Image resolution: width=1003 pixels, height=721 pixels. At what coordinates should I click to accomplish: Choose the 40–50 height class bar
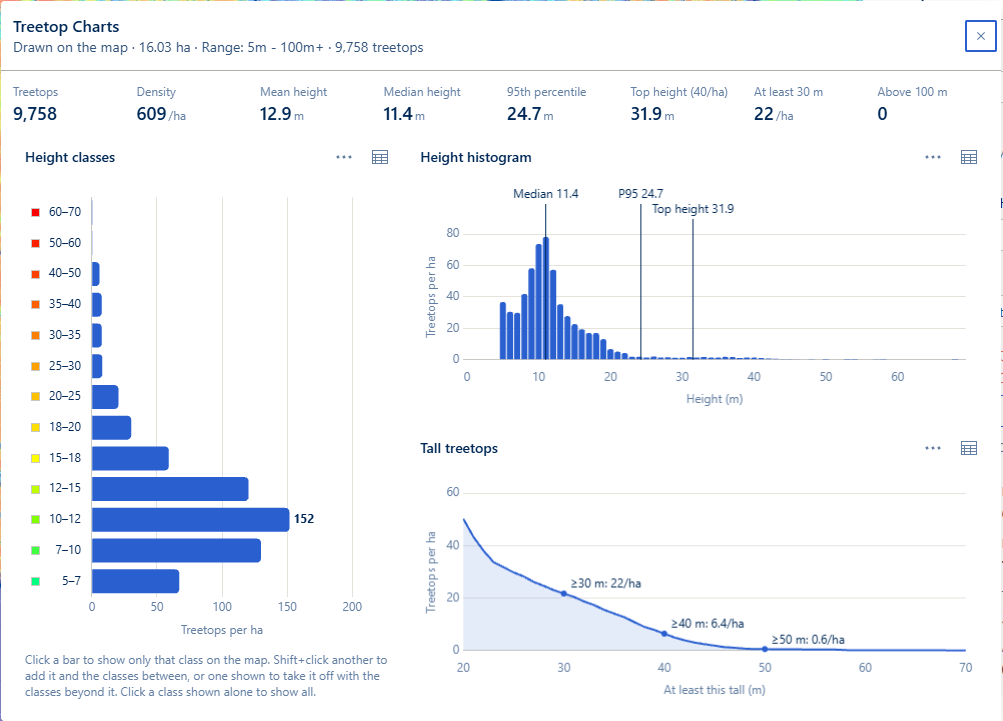[96, 274]
